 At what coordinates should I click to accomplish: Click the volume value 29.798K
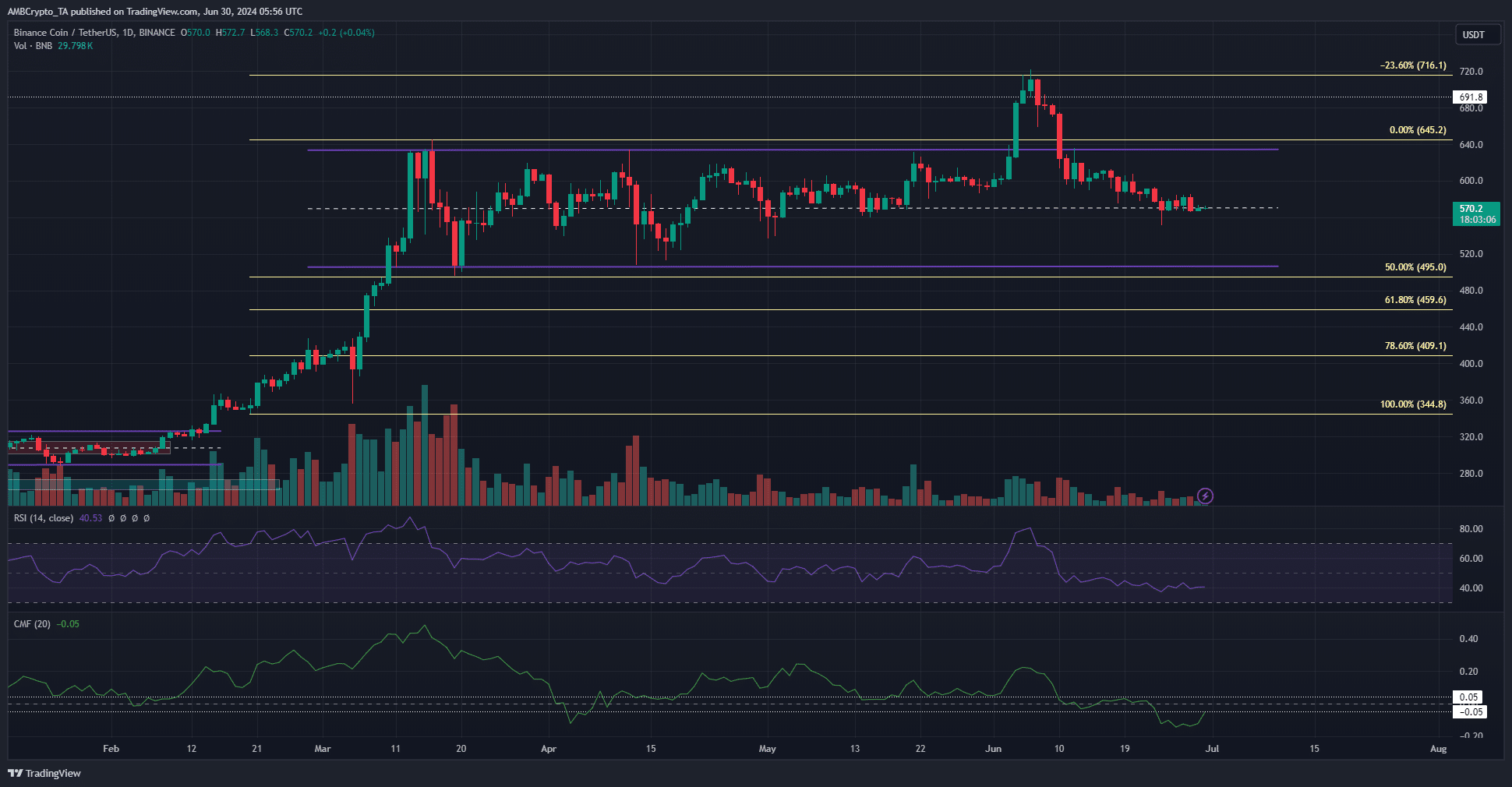[76, 46]
